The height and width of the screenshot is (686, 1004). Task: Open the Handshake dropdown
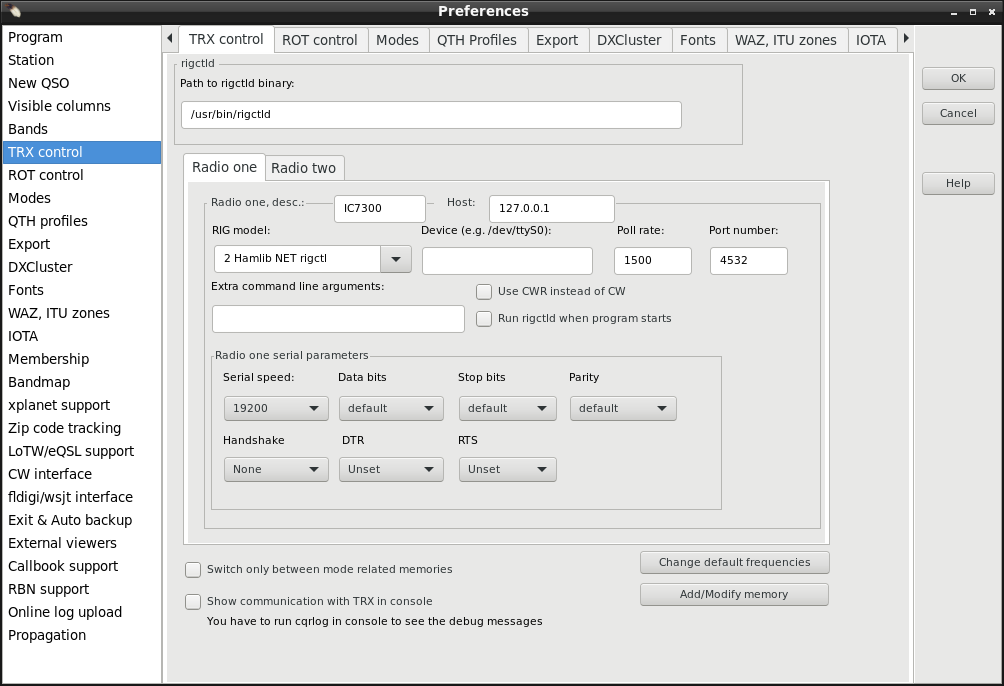coord(276,470)
